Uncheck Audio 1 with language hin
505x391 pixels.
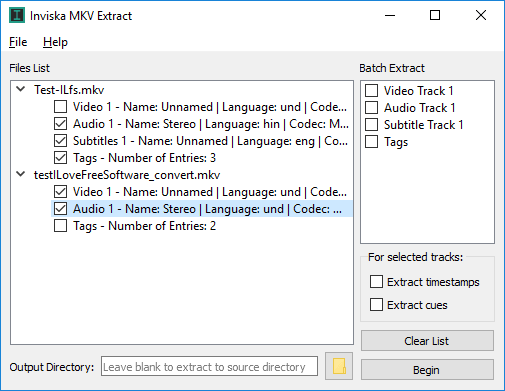tap(60, 124)
